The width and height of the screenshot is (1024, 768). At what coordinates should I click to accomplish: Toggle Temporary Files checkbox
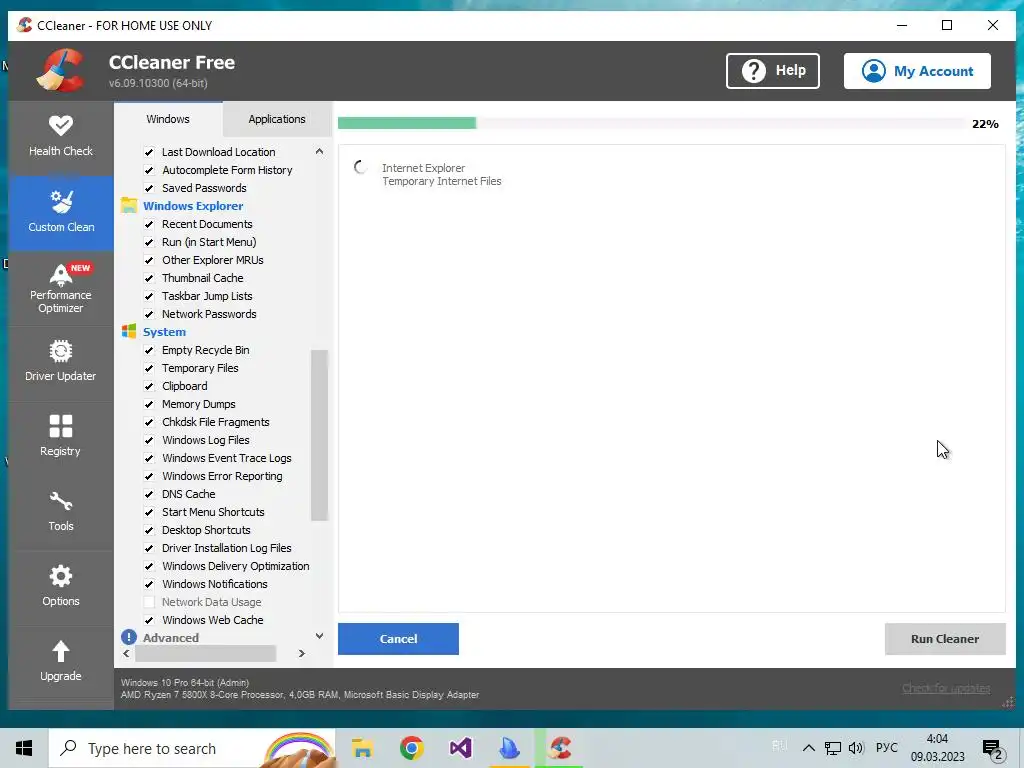pyautogui.click(x=149, y=368)
